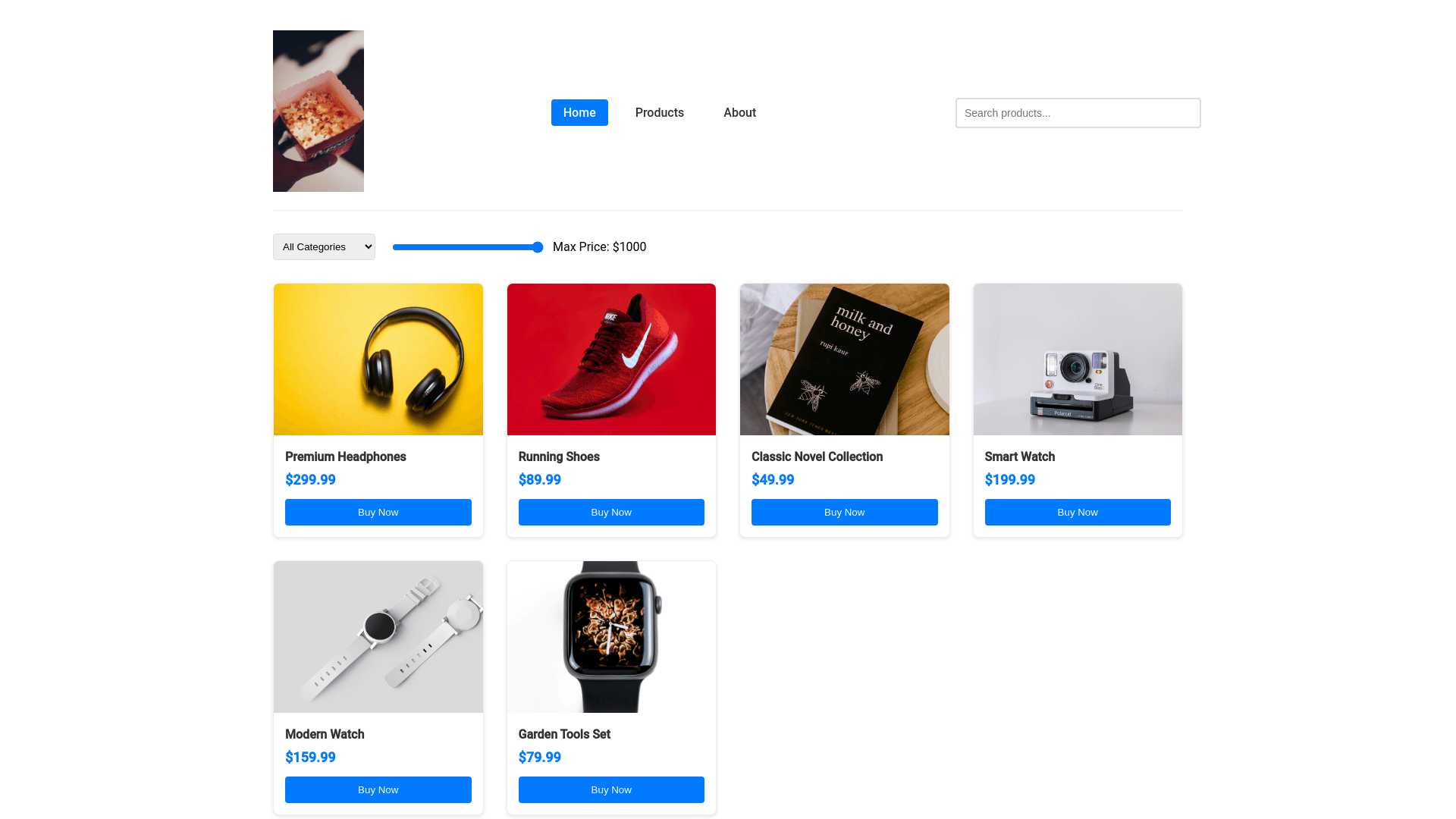Buy Now for Premium Headphones

click(x=378, y=512)
